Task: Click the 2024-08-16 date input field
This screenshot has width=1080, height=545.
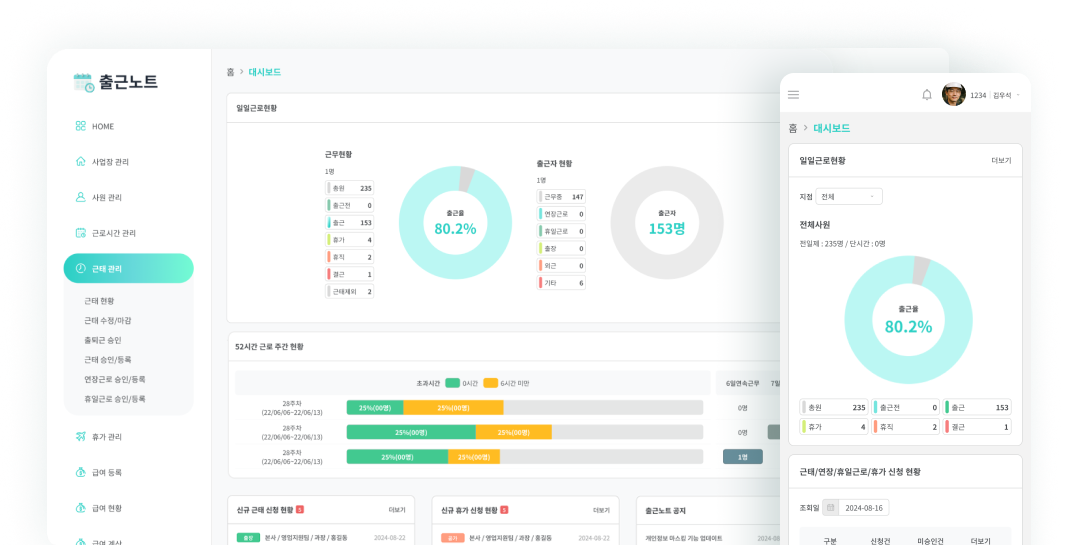Action: 866,508
